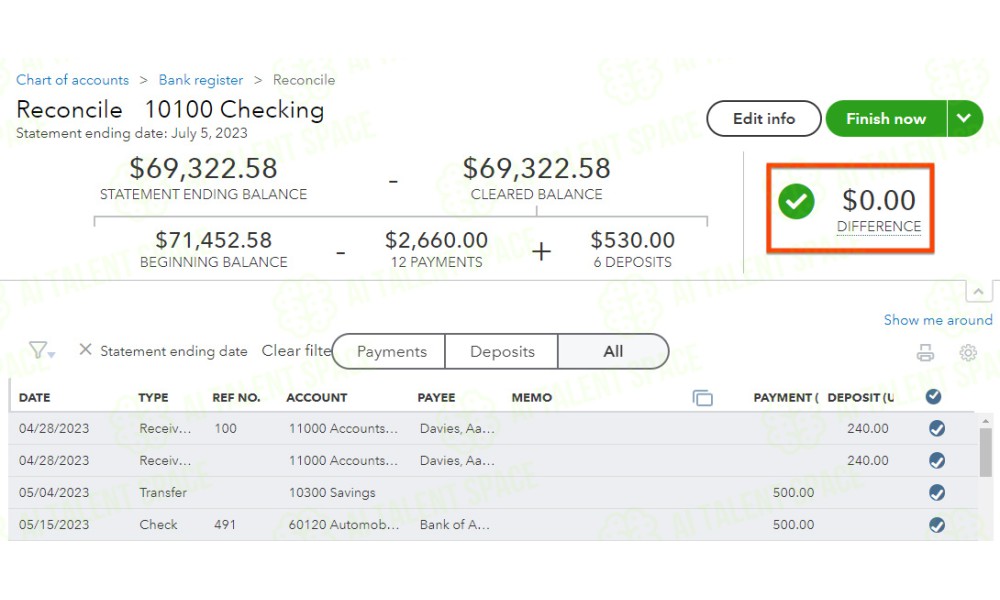The height and width of the screenshot is (600, 1000).
Task: Click the Edit info button
Action: pos(764,118)
